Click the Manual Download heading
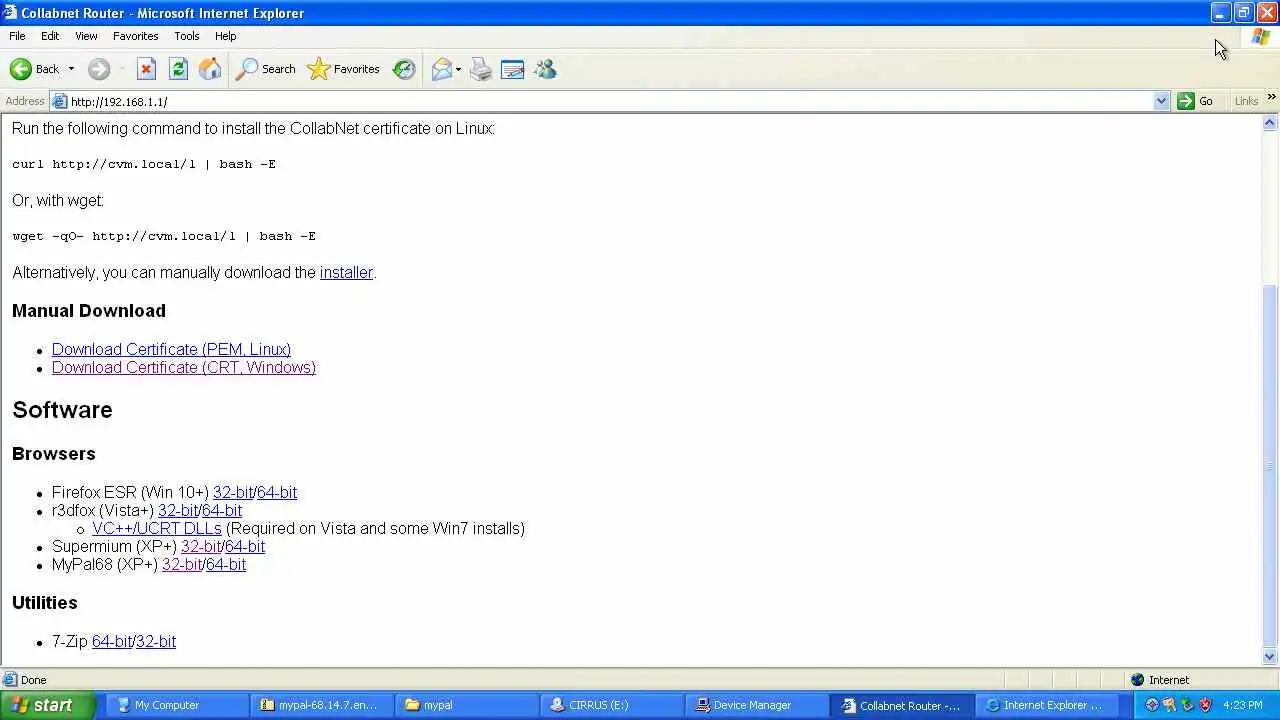The width and height of the screenshot is (1280, 720). coord(89,310)
